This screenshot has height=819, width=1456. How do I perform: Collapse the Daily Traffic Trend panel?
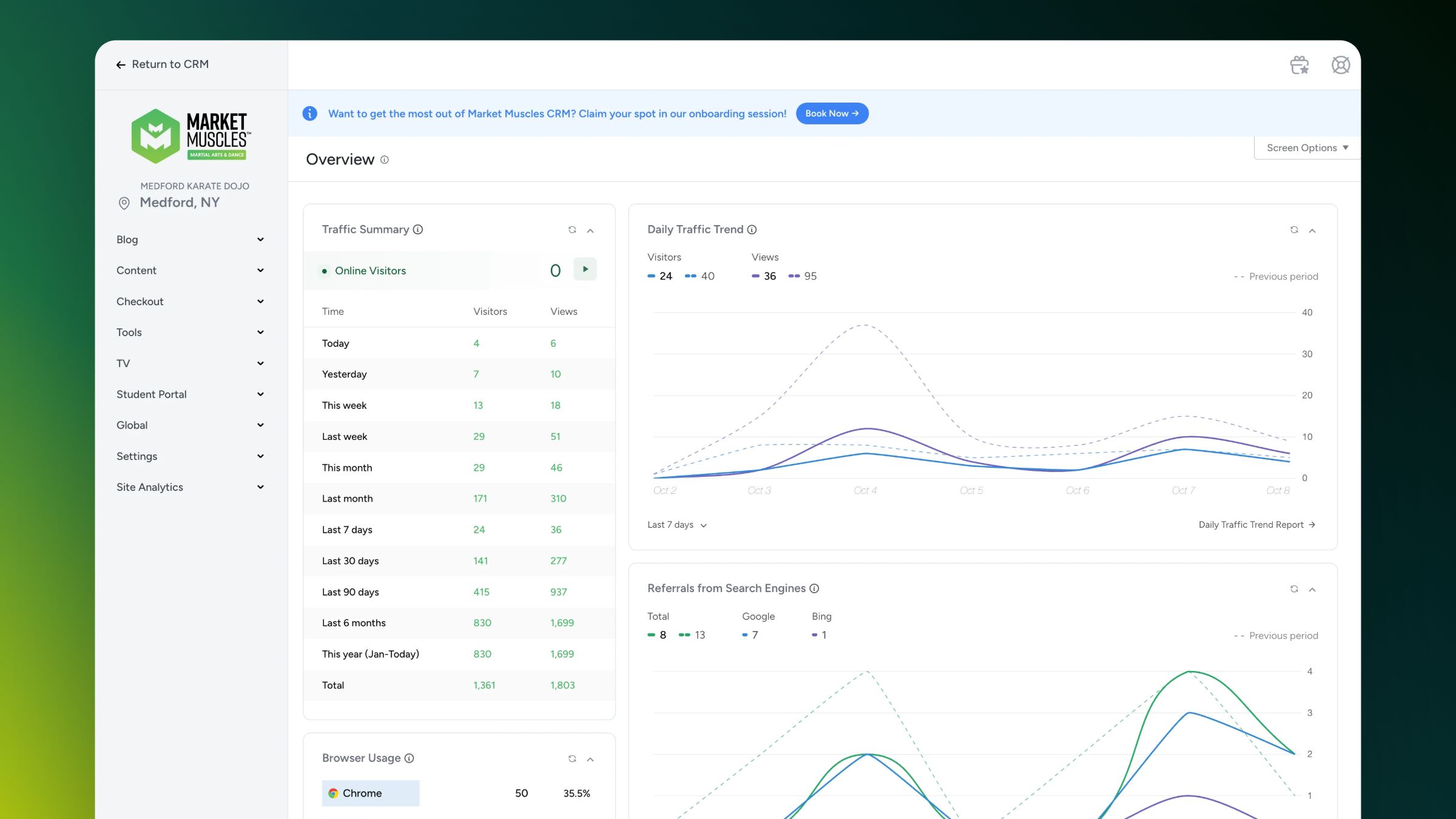(x=1312, y=231)
